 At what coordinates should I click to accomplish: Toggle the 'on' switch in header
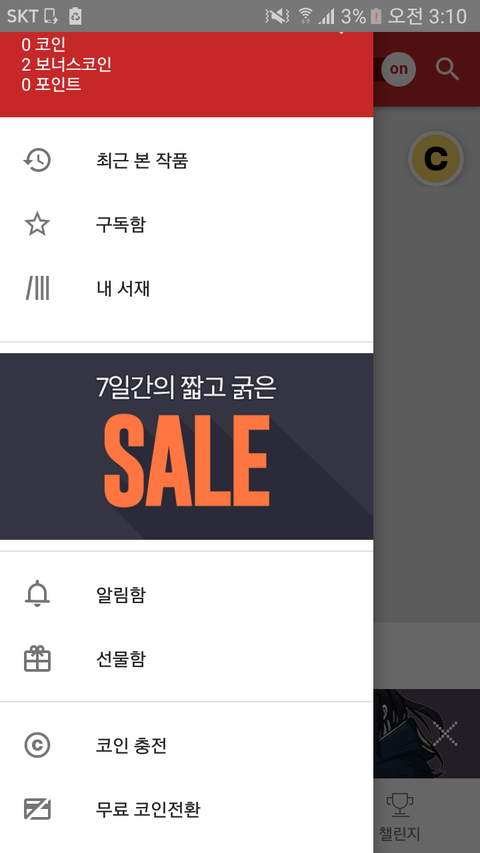pos(398,69)
